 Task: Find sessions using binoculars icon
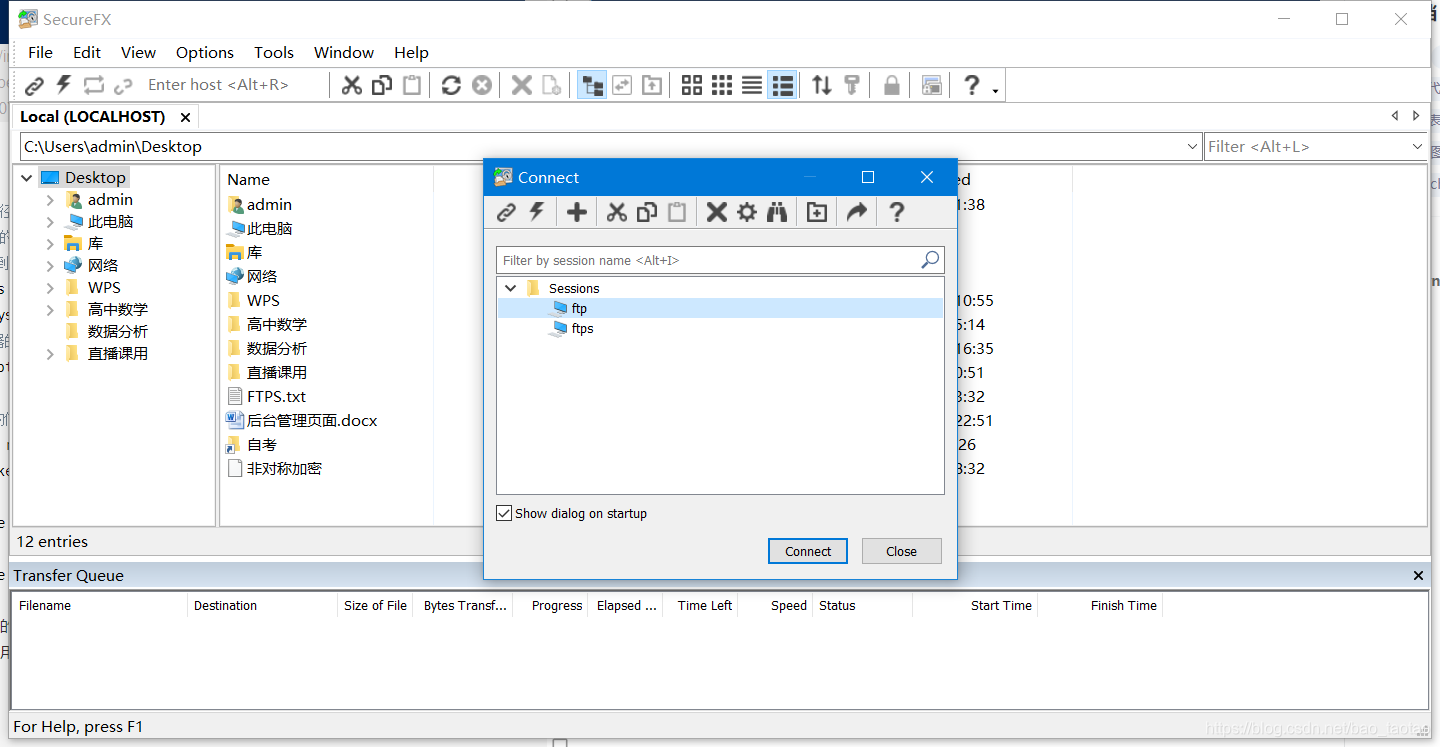(777, 212)
